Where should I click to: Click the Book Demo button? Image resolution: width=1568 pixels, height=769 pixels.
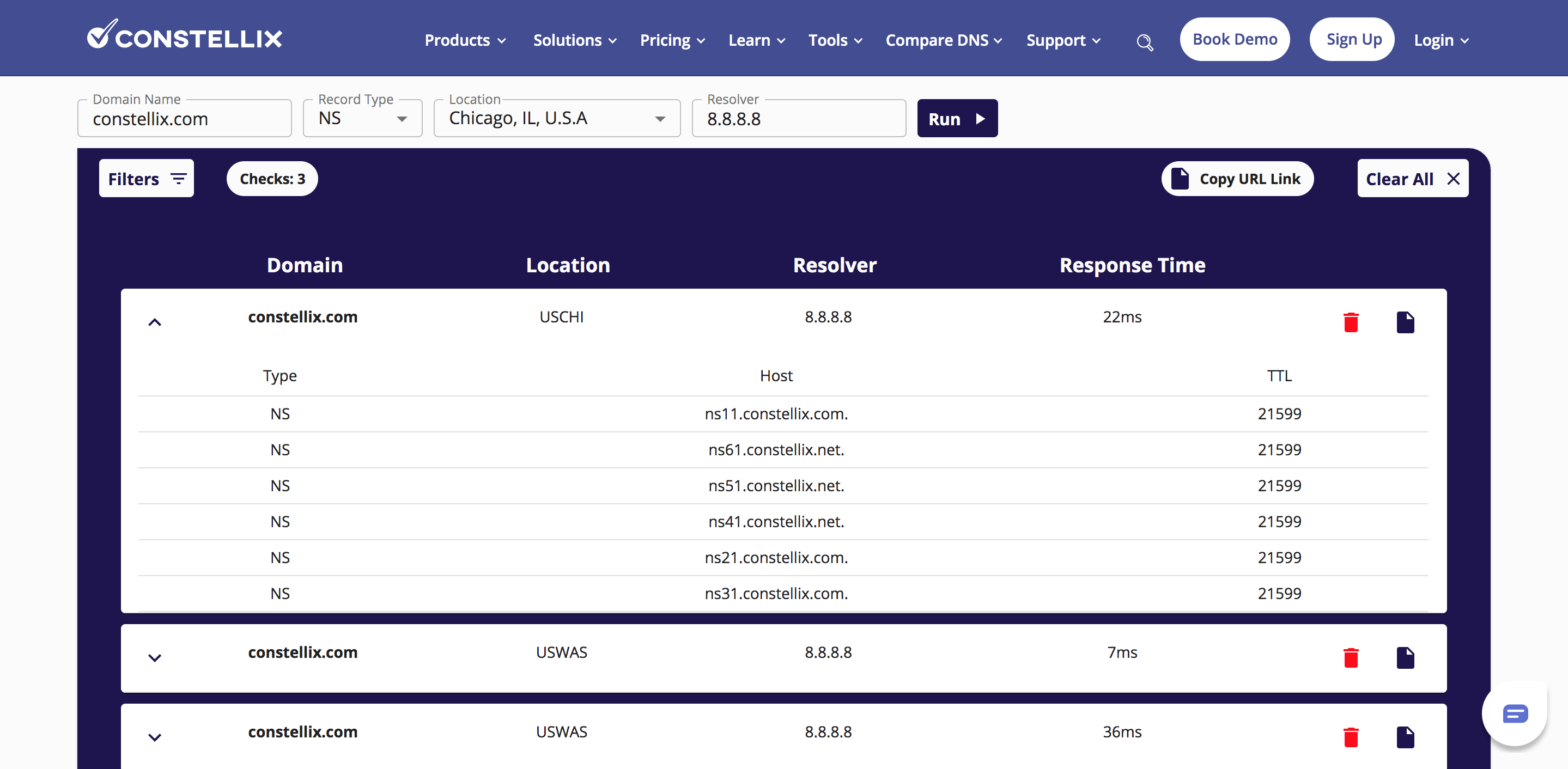(x=1235, y=39)
